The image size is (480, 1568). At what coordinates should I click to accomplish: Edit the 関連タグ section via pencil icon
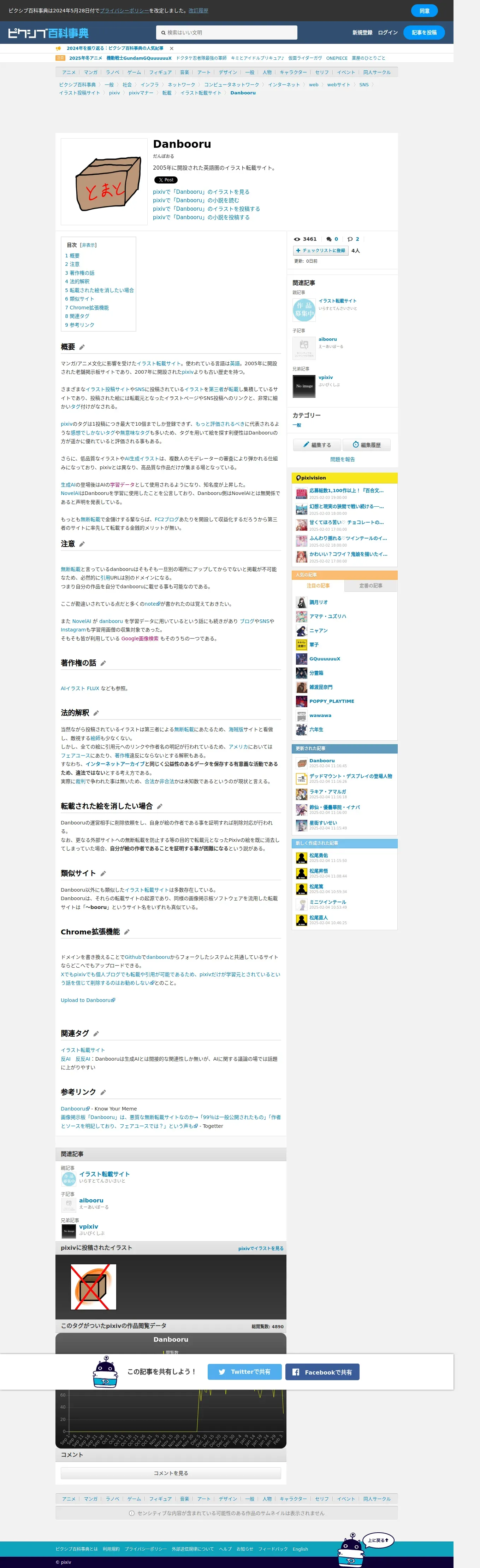[95, 1033]
